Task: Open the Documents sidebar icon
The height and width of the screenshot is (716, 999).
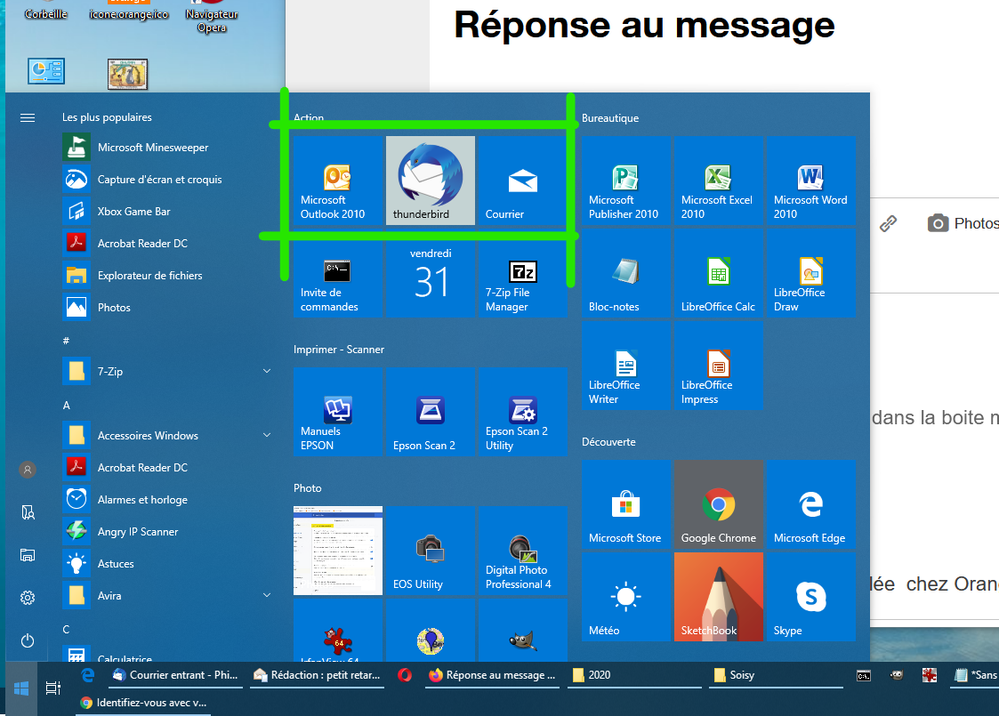Action: pyautogui.click(x=27, y=513)
